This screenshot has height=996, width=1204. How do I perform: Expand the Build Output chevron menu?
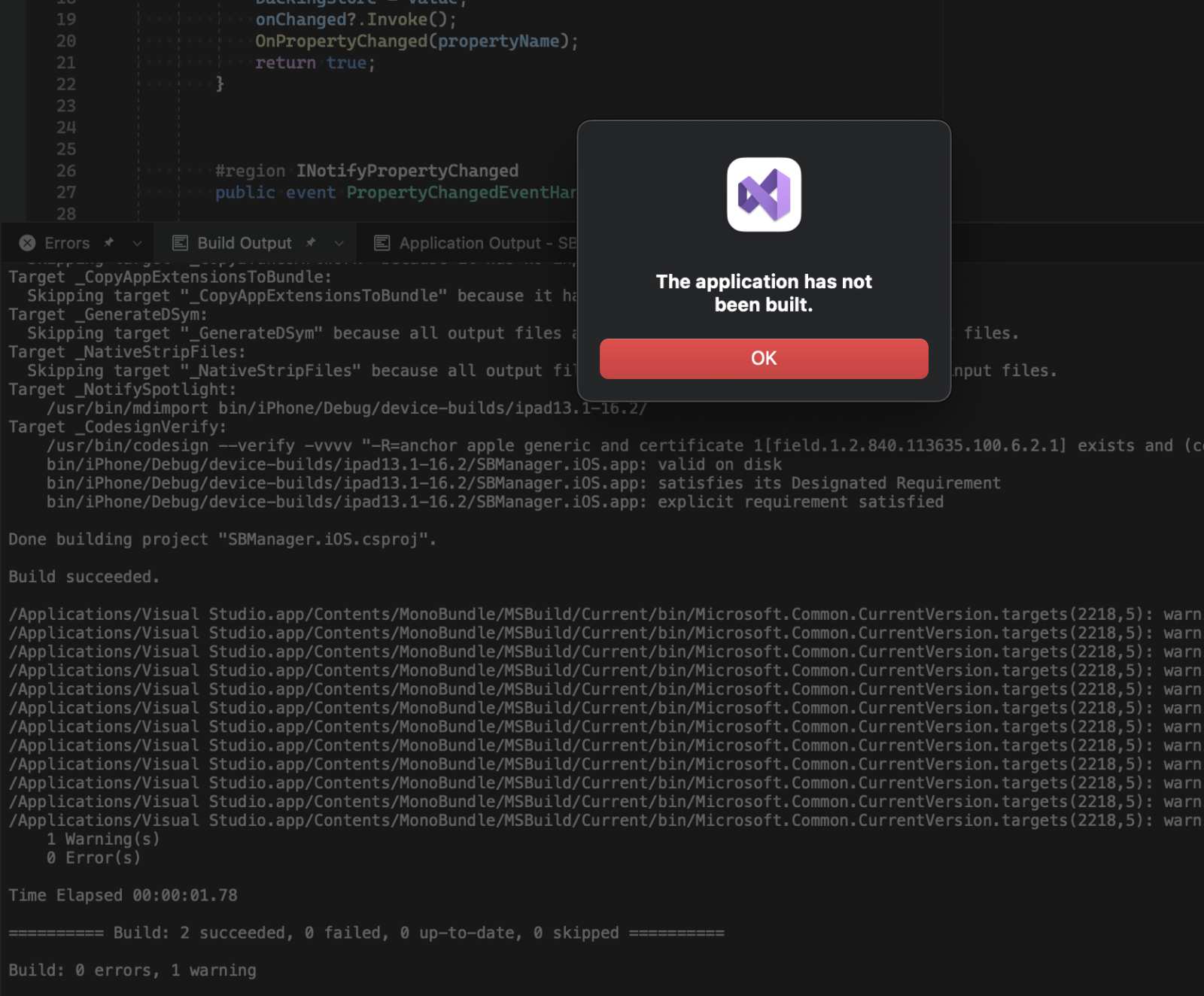(x=339, y=243)
